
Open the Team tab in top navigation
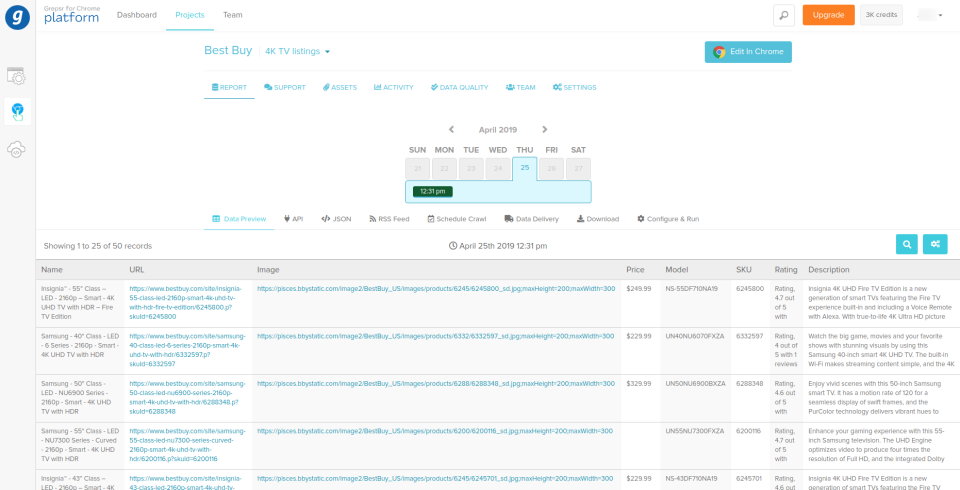tap(233, 15)
